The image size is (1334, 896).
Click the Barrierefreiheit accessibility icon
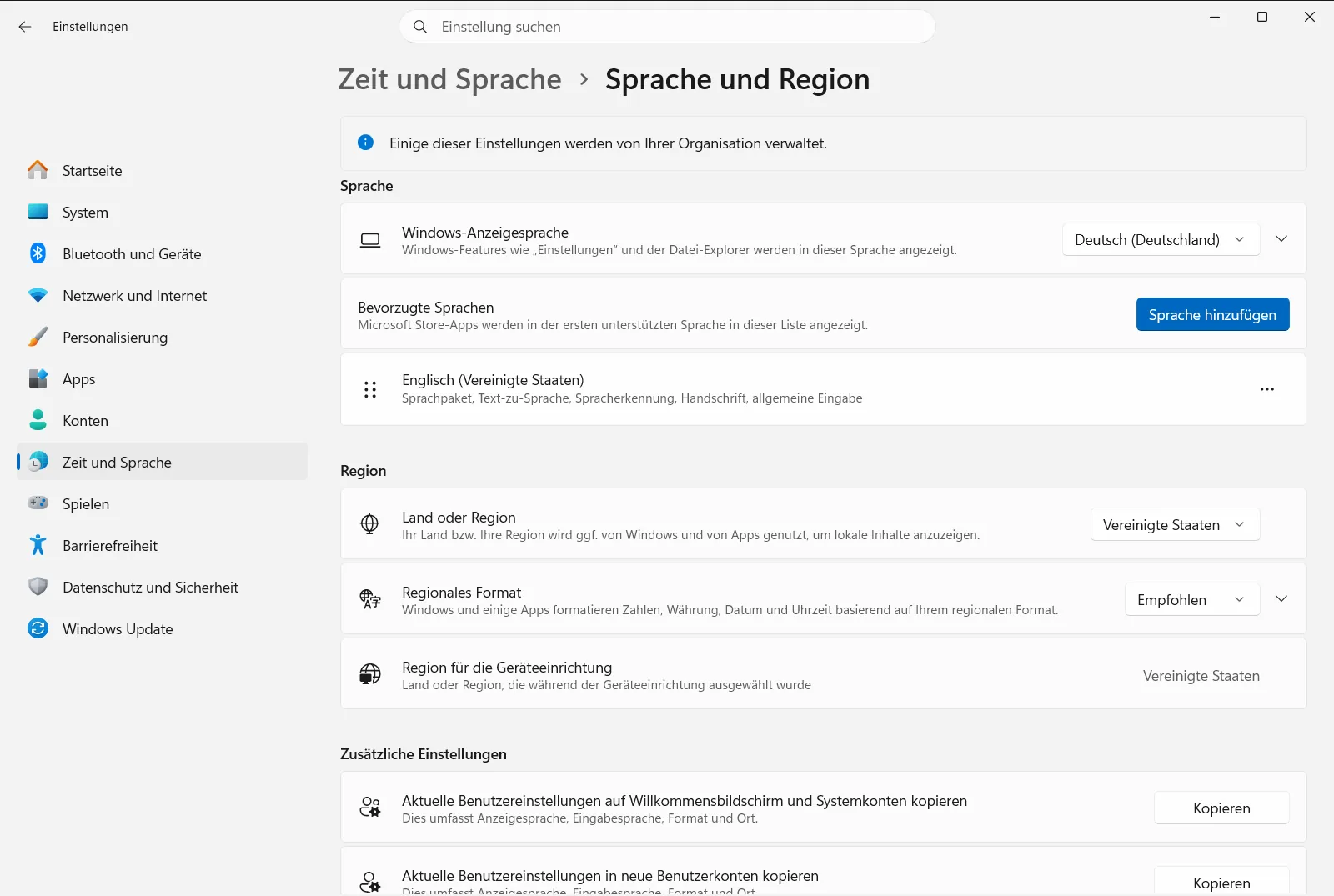38,545
